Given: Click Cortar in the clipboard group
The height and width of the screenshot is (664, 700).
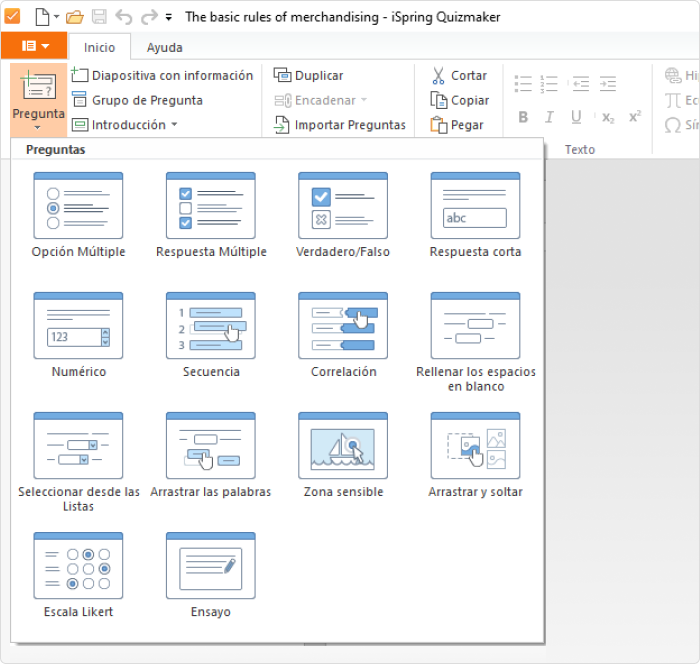Looking at the screenshot, I should coord(459,75).
